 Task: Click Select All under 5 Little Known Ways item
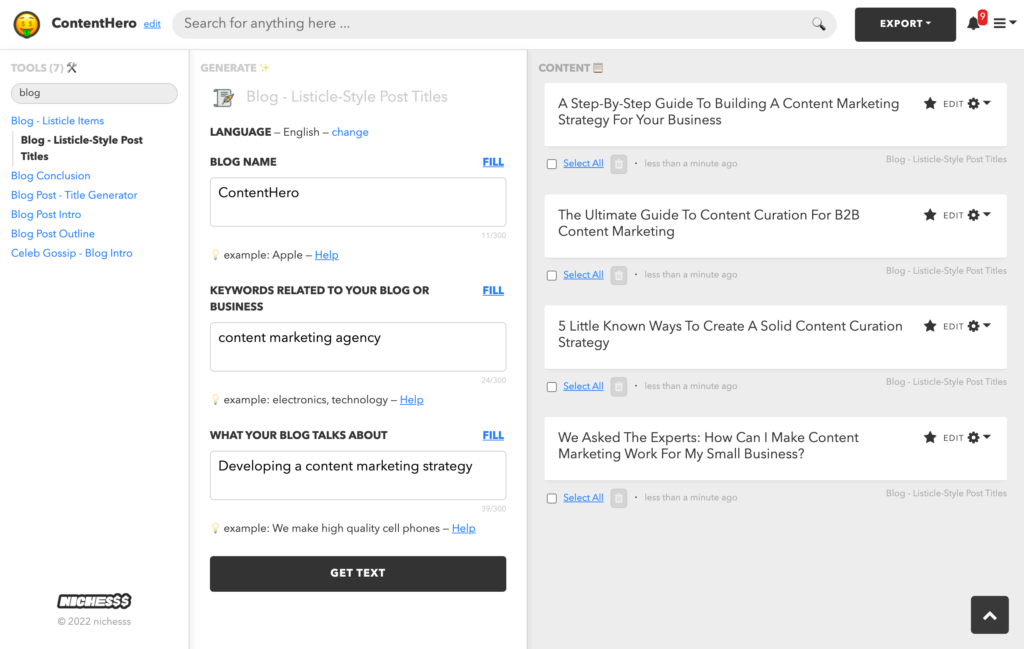583,386
